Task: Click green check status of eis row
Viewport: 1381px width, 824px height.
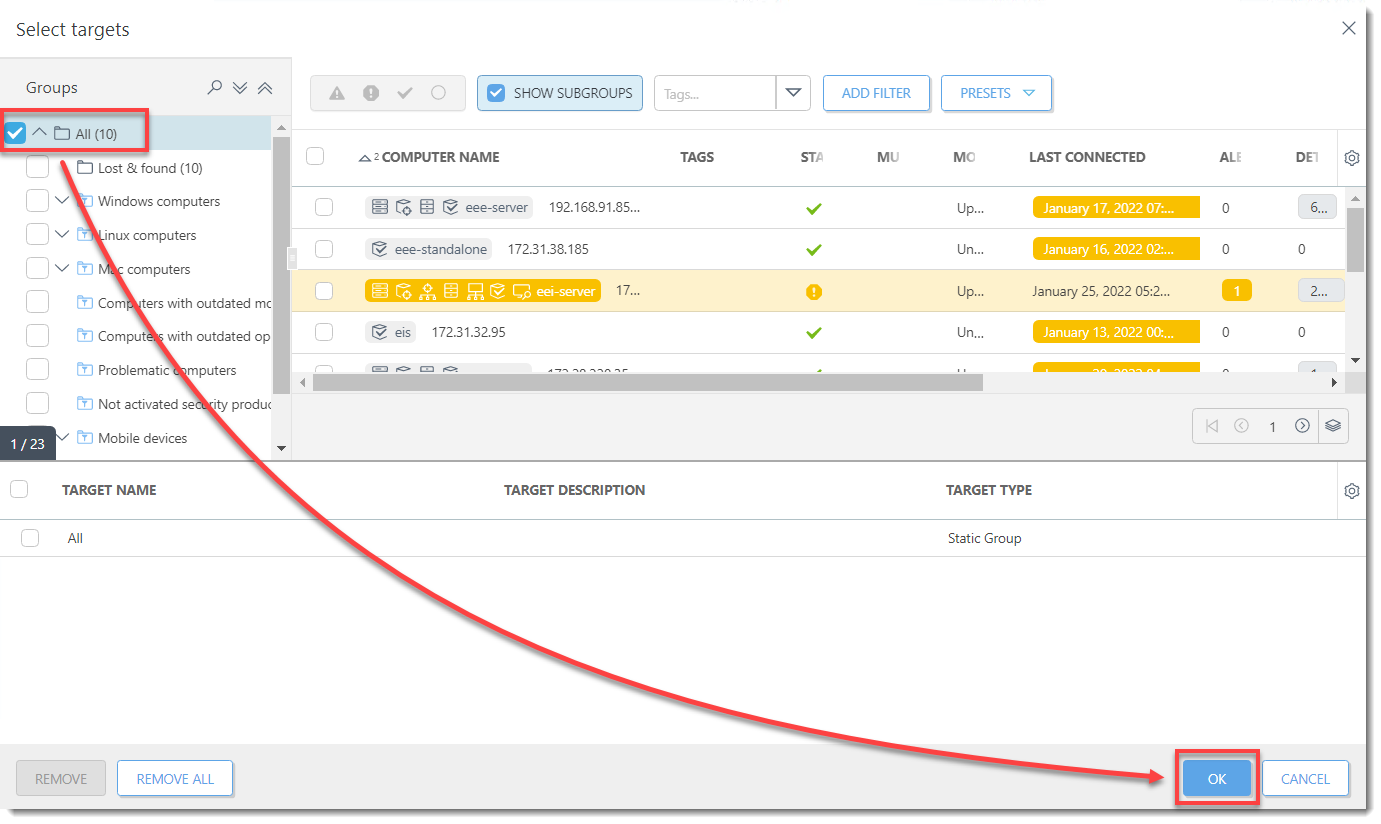Action: [814, 332]
